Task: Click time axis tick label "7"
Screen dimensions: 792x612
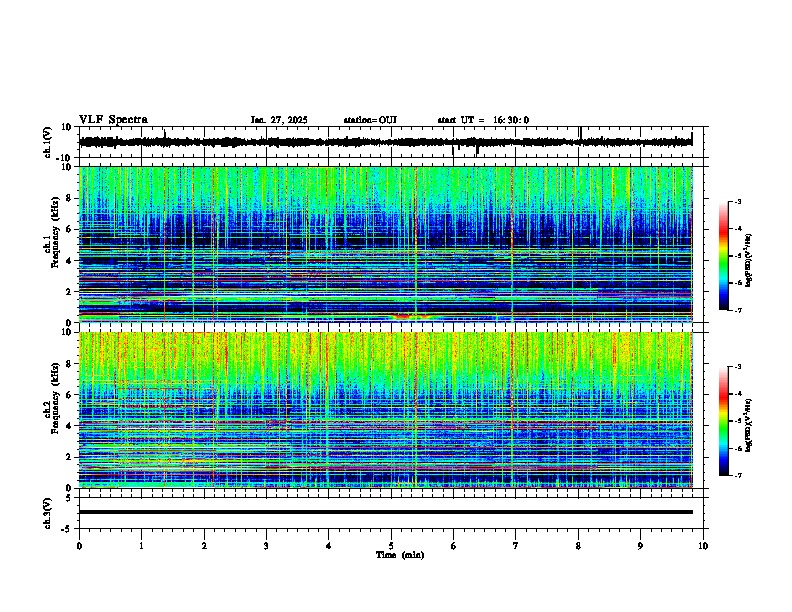Action: pyautogui.click(x=516, y=546)
